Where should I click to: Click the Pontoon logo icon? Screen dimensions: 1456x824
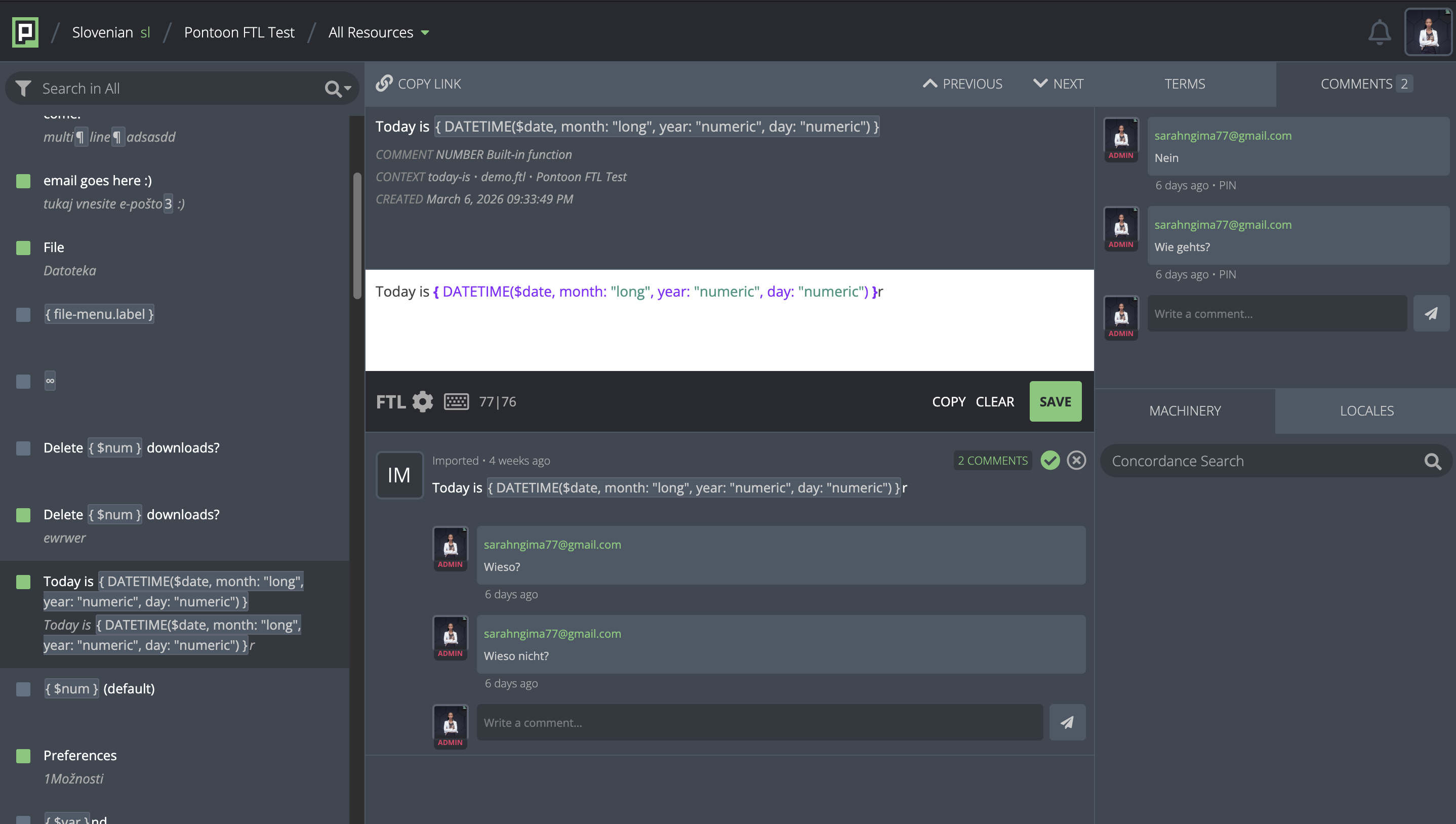[x=25, y=32]
